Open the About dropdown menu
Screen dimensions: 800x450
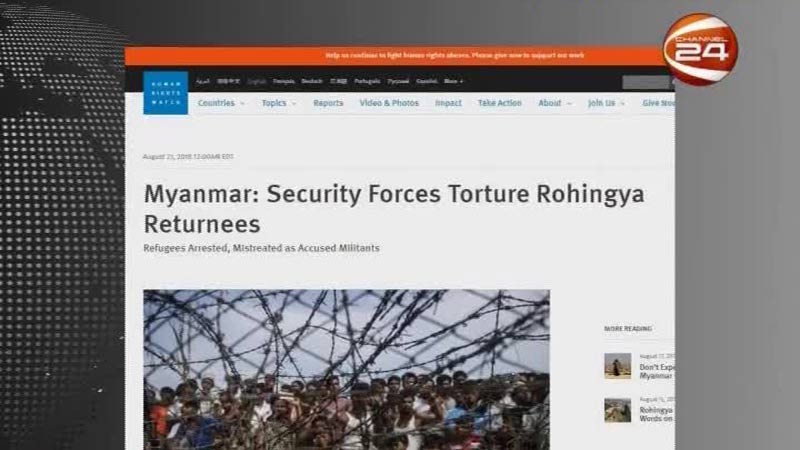(555, 103)
